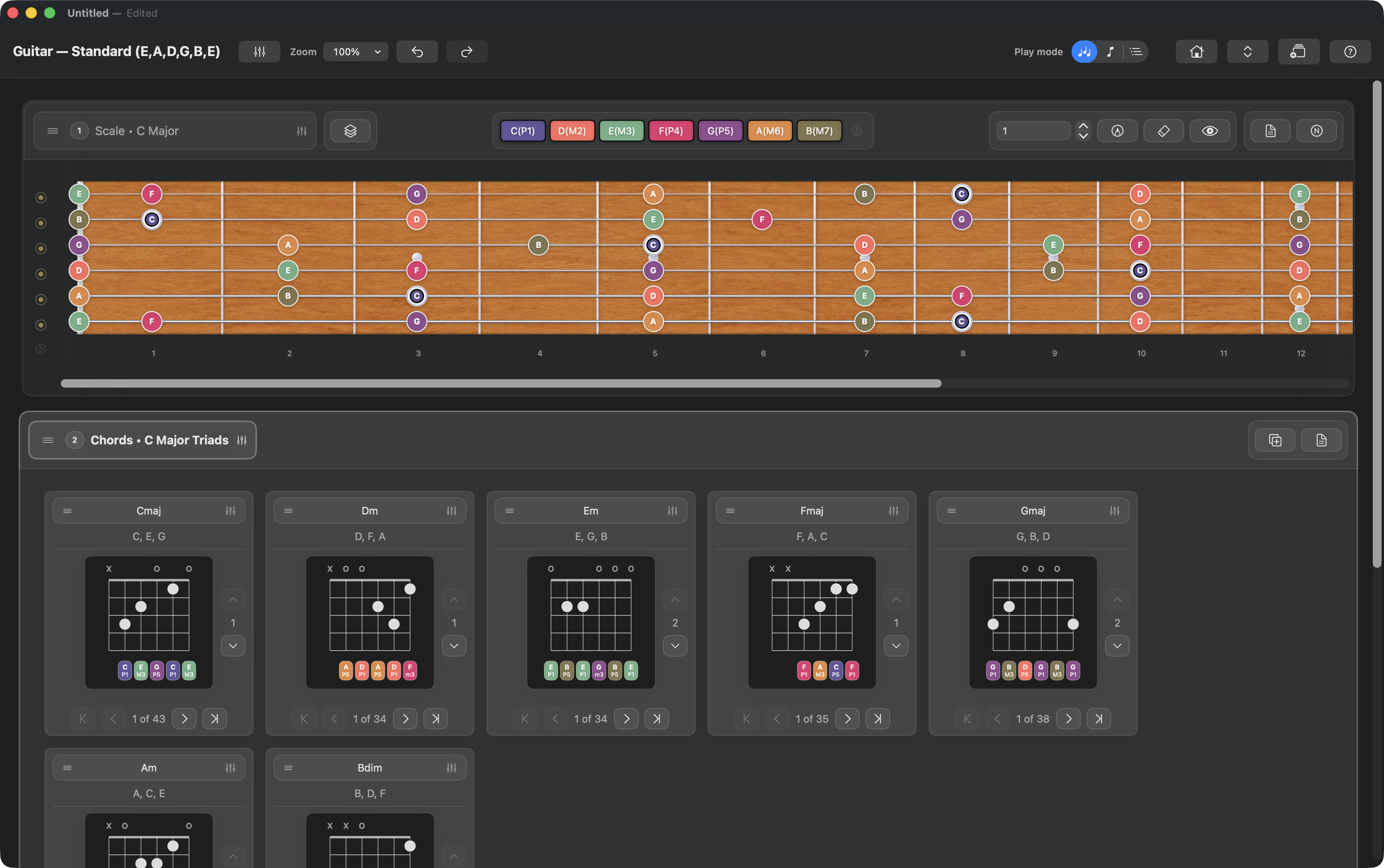Click the auto-label circled A icon
The image size is (1384, 868).
(1117, 131)
